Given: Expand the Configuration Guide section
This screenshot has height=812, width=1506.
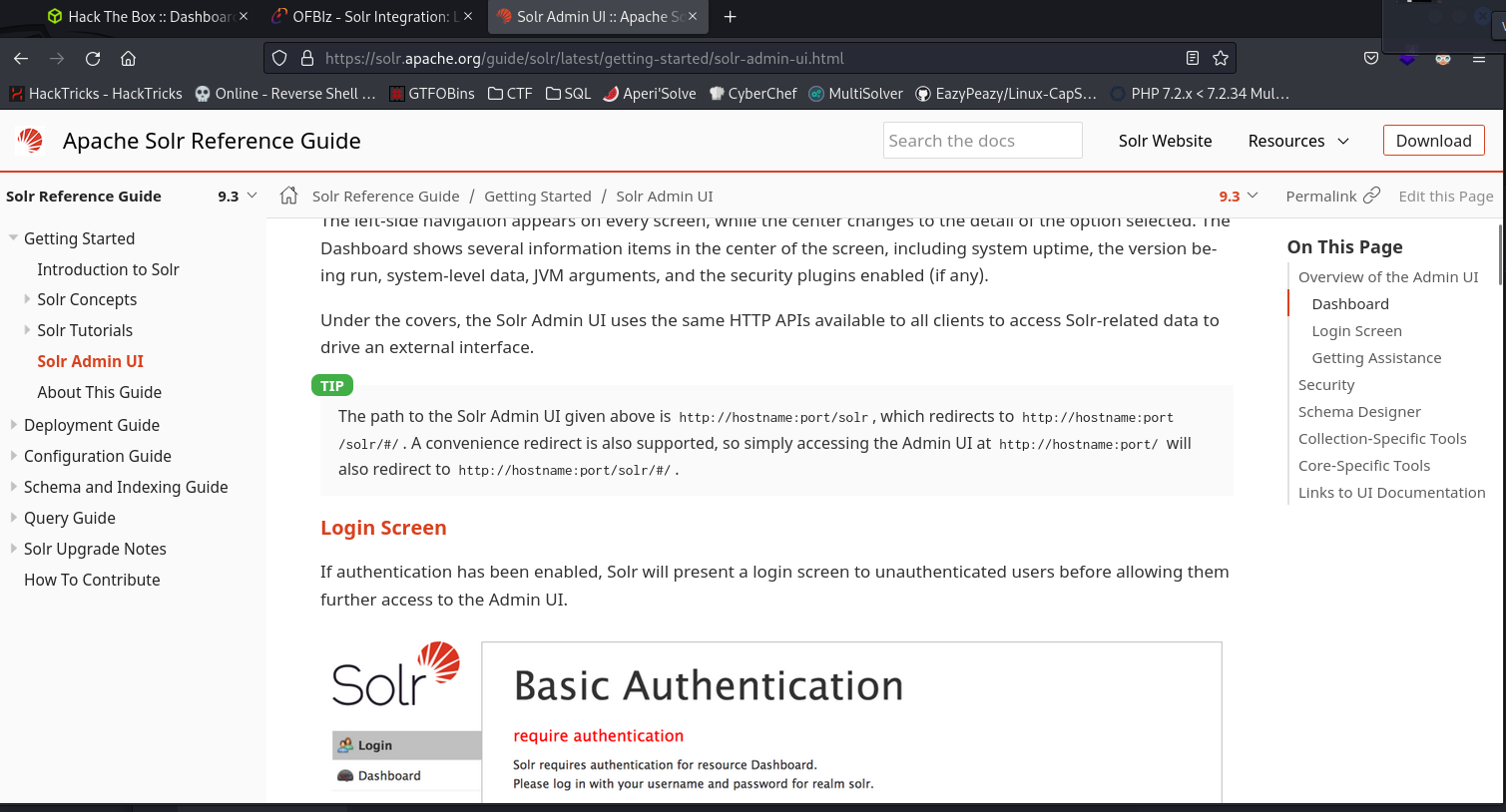Looking at the screenshot, I should coord(13,456).
